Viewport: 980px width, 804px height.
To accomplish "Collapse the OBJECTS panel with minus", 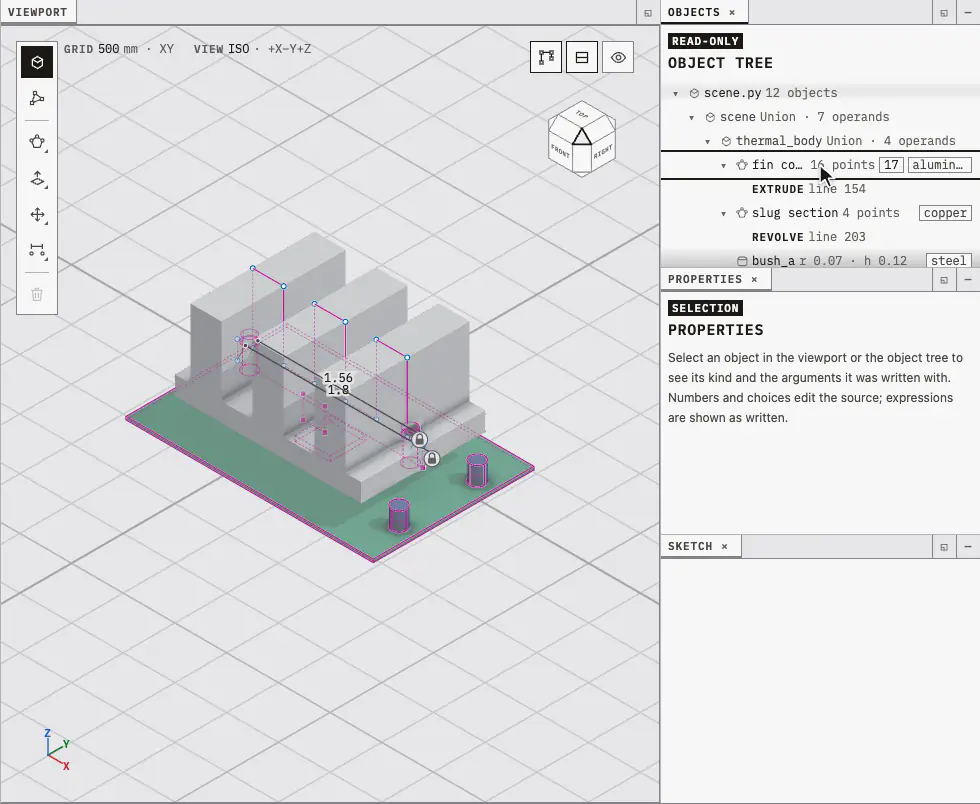I will [x=968, y=13].
